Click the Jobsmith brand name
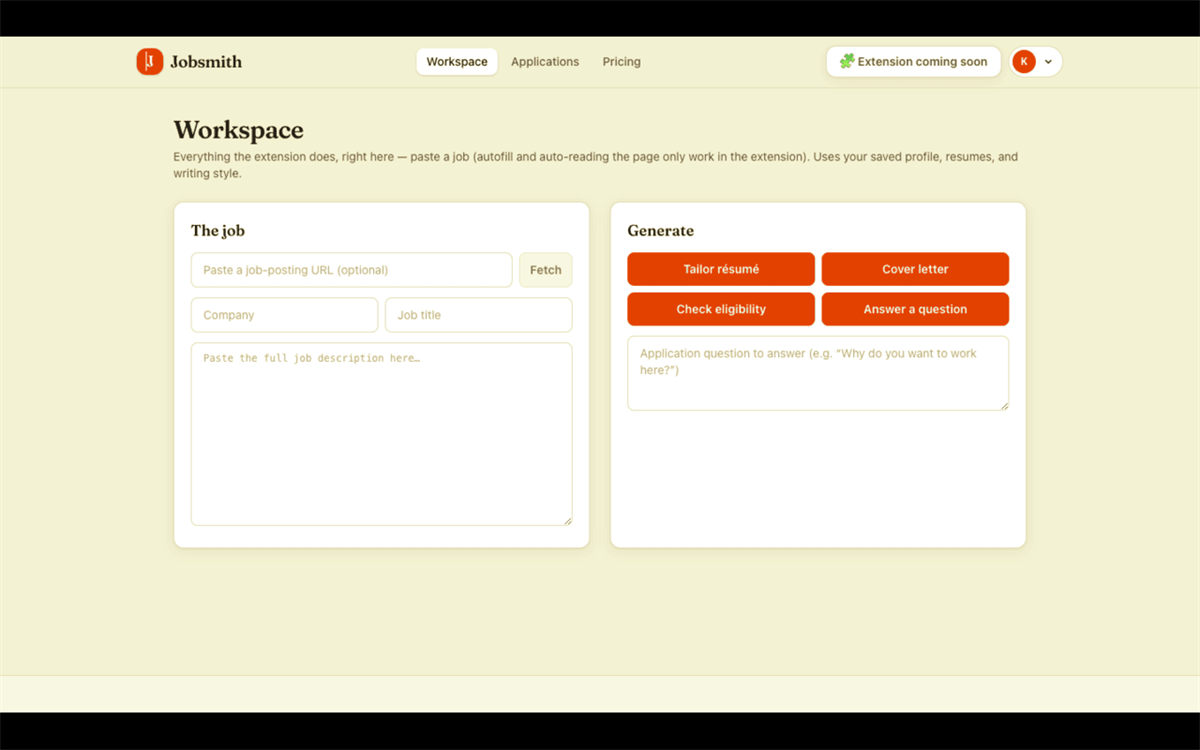Screen dimensions: 1200x750 click(206, 62)
